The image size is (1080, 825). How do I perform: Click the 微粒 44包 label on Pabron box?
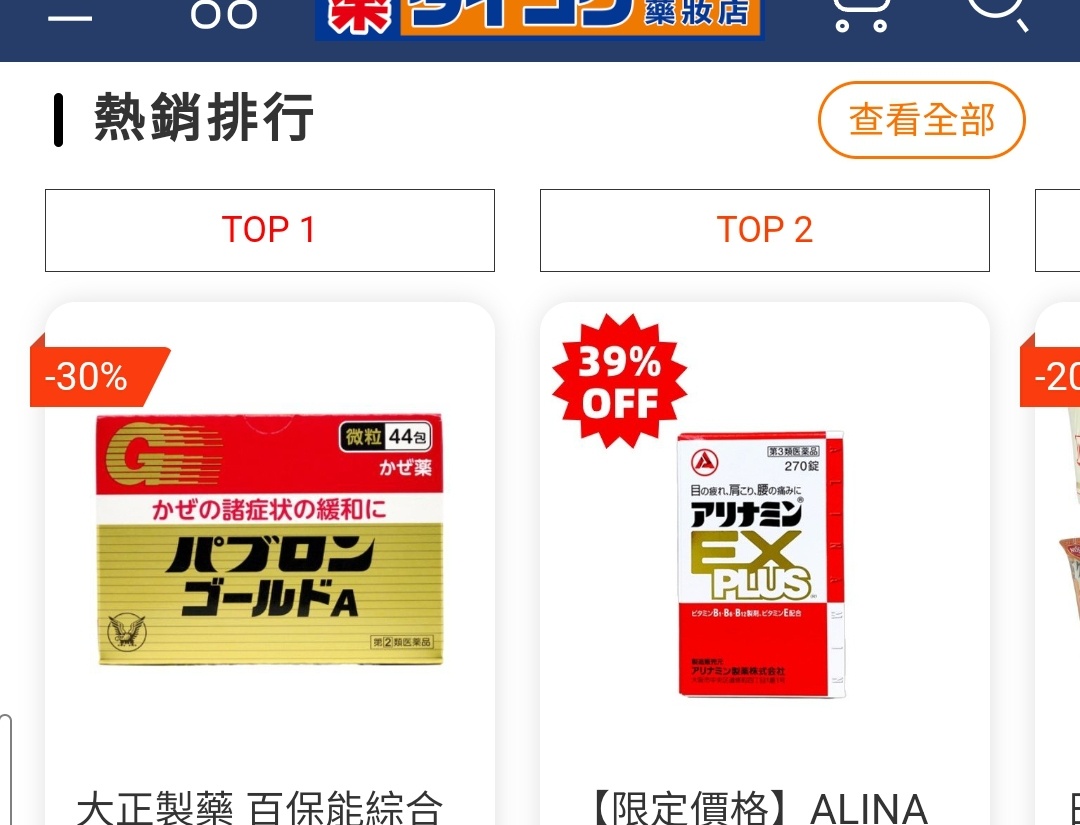[386, 436]
